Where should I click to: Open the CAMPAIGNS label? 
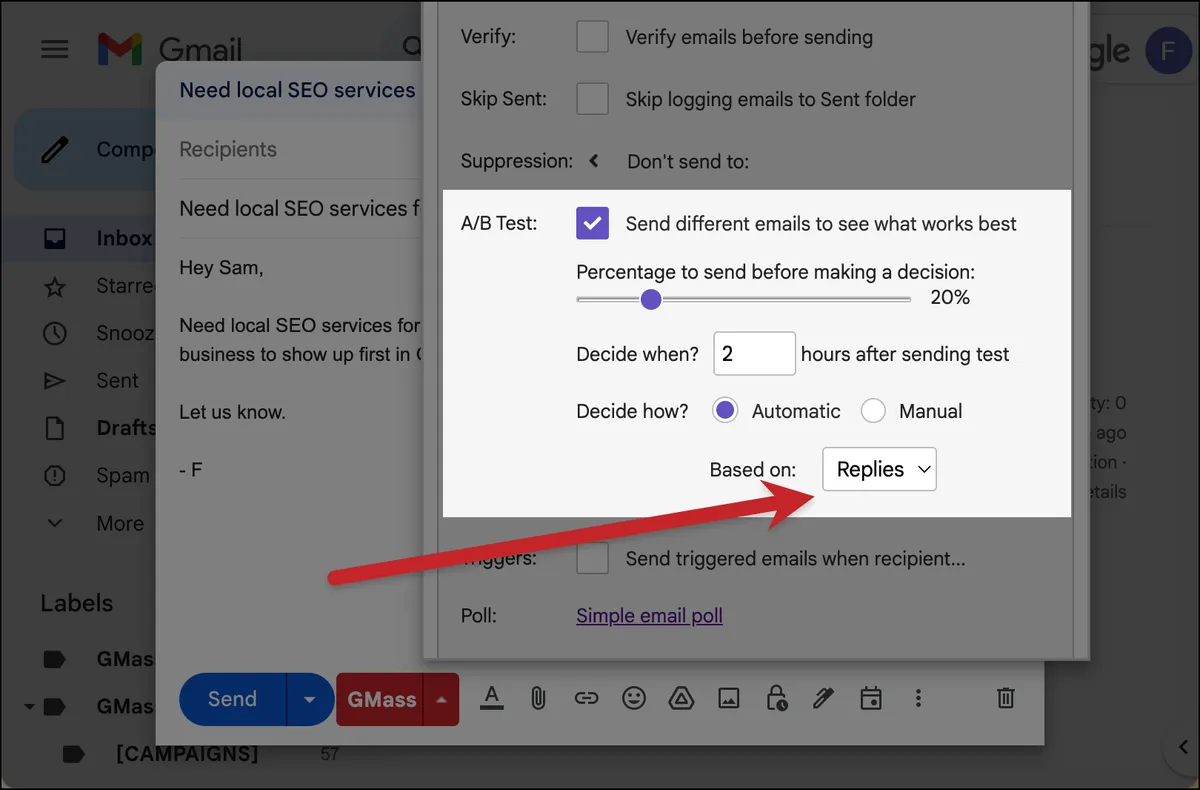pos(187,753)
